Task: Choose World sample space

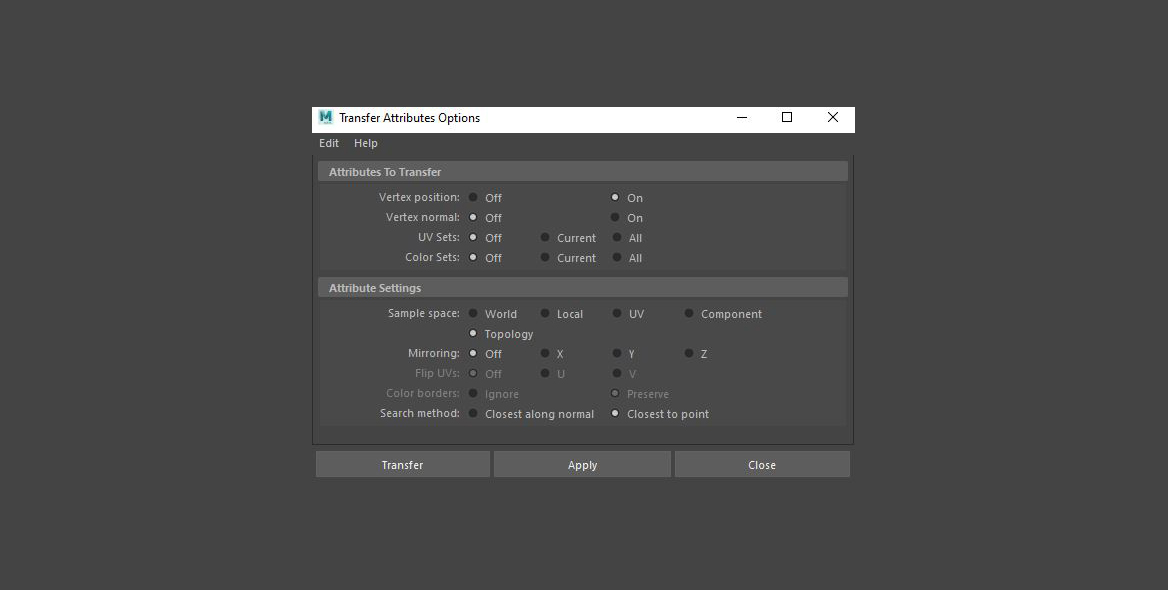Action: coord(473,314)
